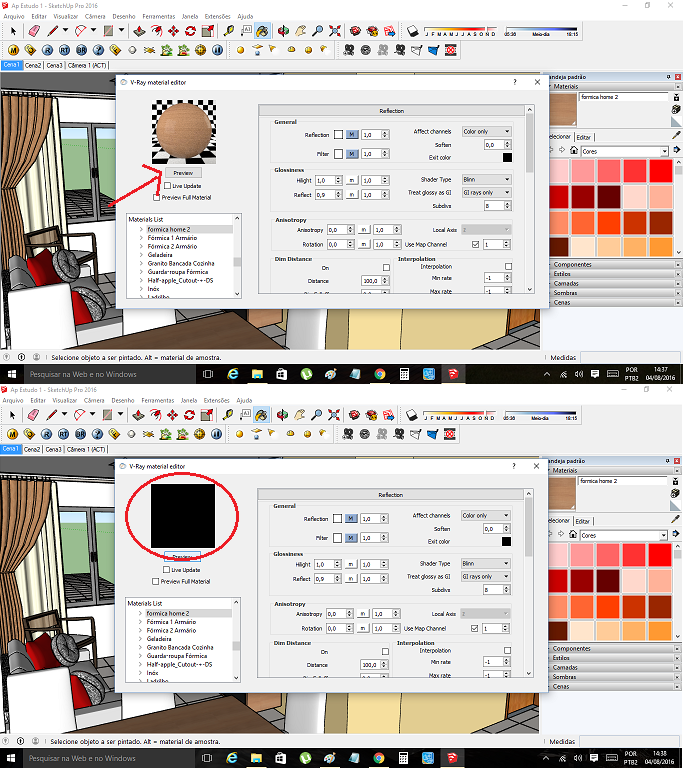The width and height of the screenshot is (684, 768).
Task: Expand Guarda-roupa Fórmica in lower Materials List
Action: [140, 656]
